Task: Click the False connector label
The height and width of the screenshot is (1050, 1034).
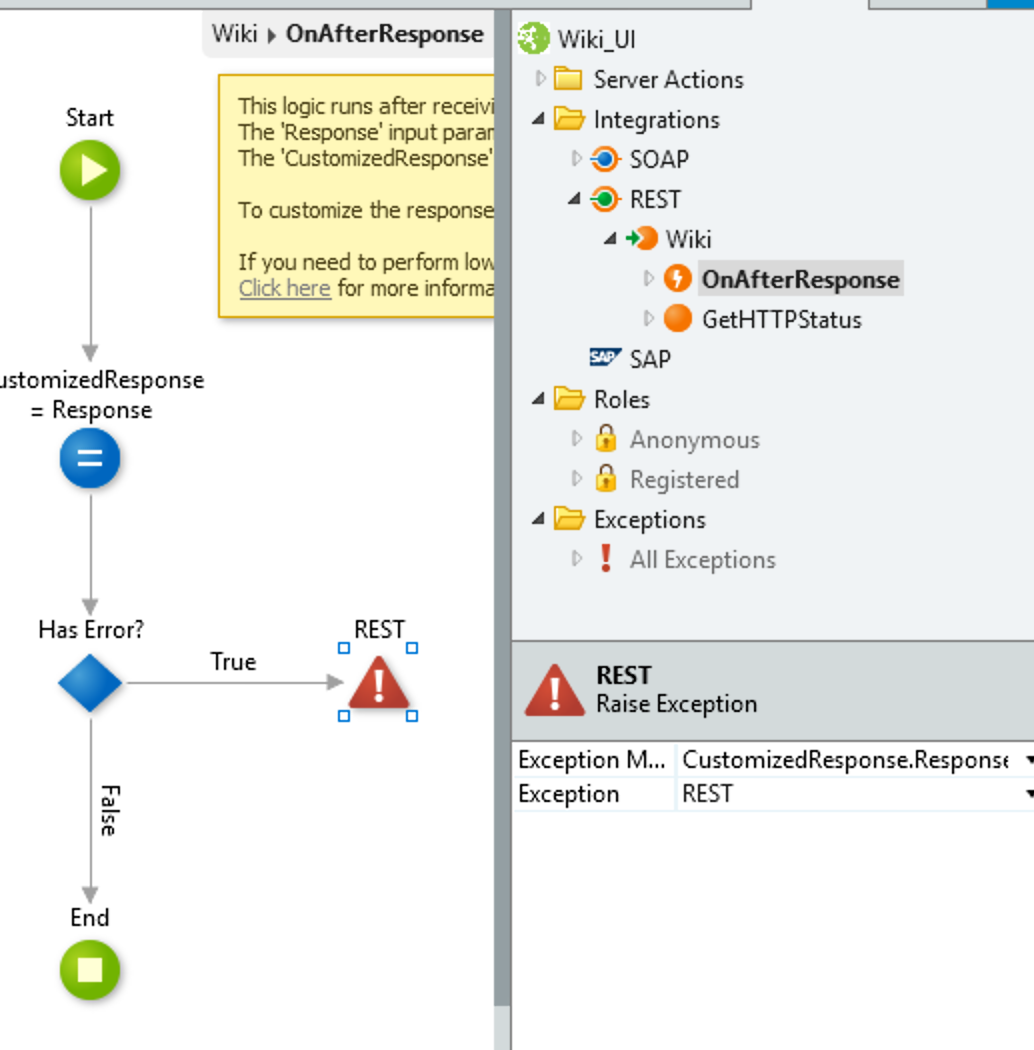Action: tap(110, 810)
